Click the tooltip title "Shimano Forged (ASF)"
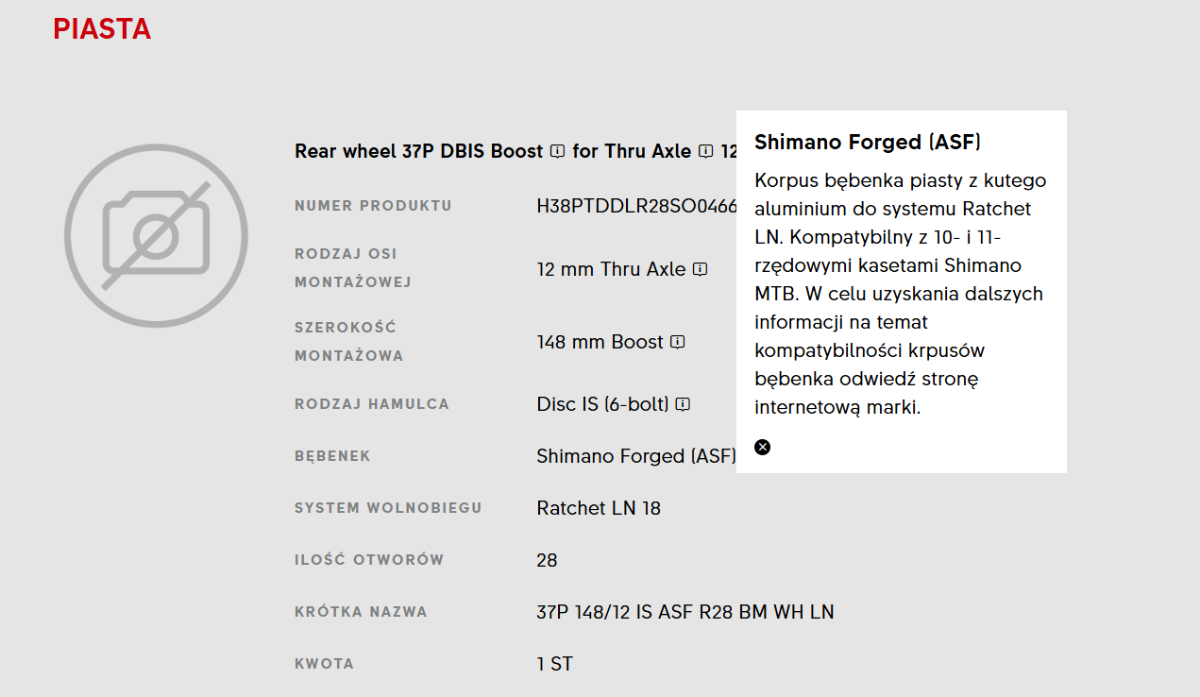The height and width of the screenshot is (697, 1200). [867, 142]
